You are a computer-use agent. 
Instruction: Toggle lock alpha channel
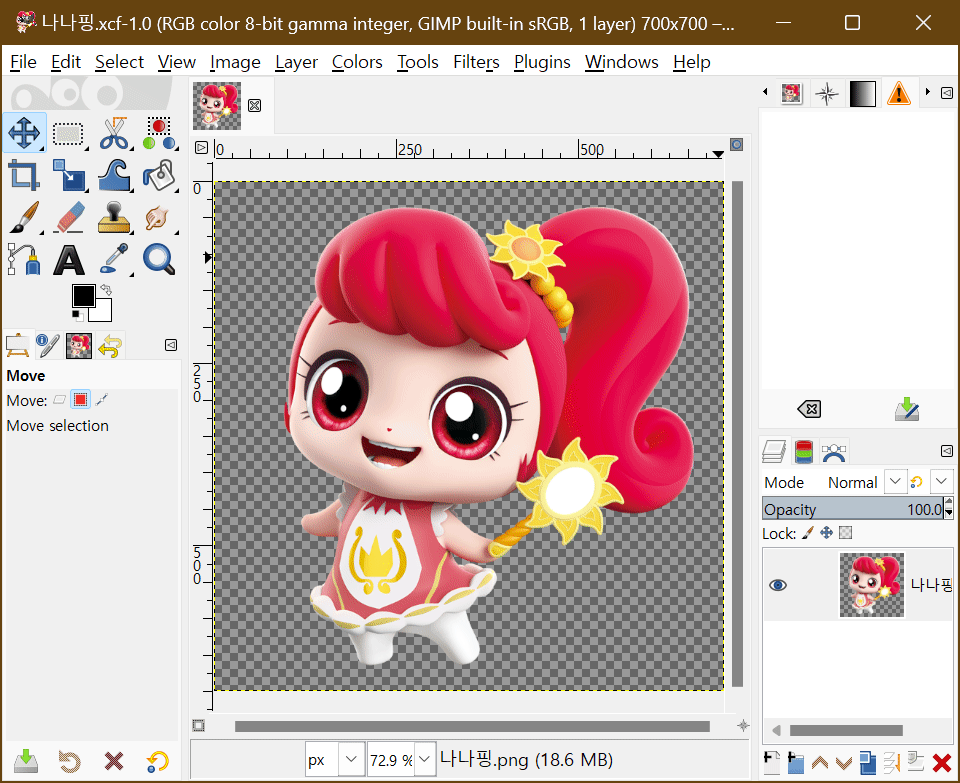(x=846, y=533)
